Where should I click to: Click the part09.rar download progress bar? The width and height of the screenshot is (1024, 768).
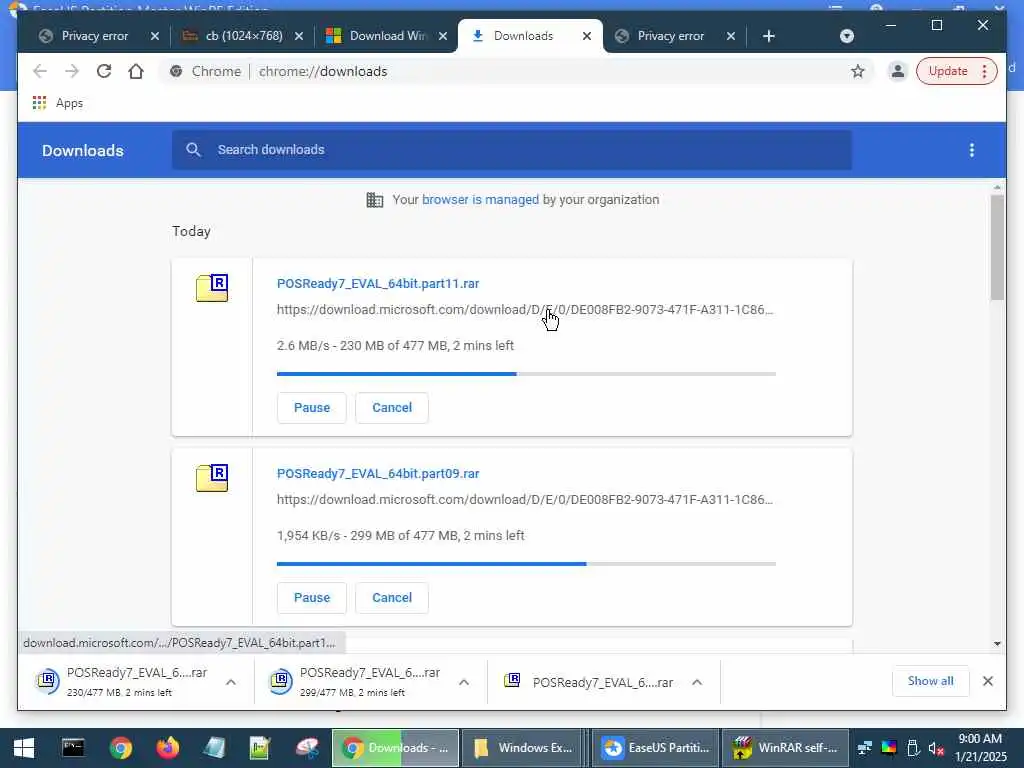click(x=526, y=564)
